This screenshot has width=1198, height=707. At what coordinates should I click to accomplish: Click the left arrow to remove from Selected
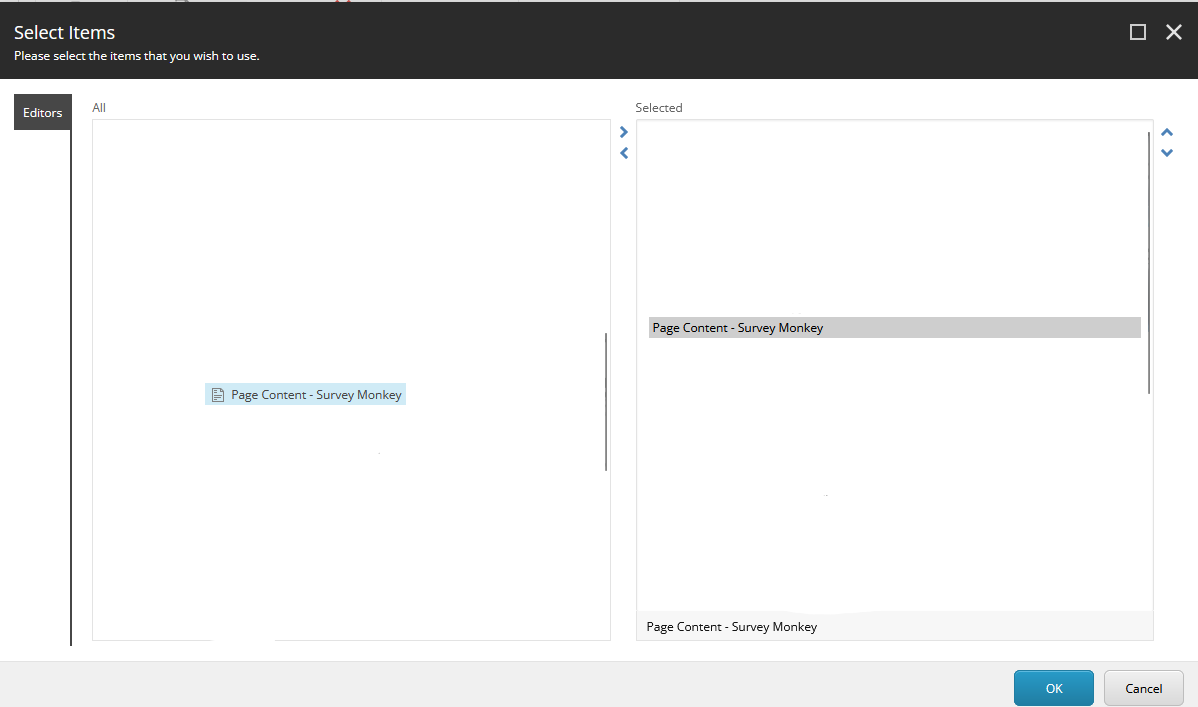tap(623, 152)
